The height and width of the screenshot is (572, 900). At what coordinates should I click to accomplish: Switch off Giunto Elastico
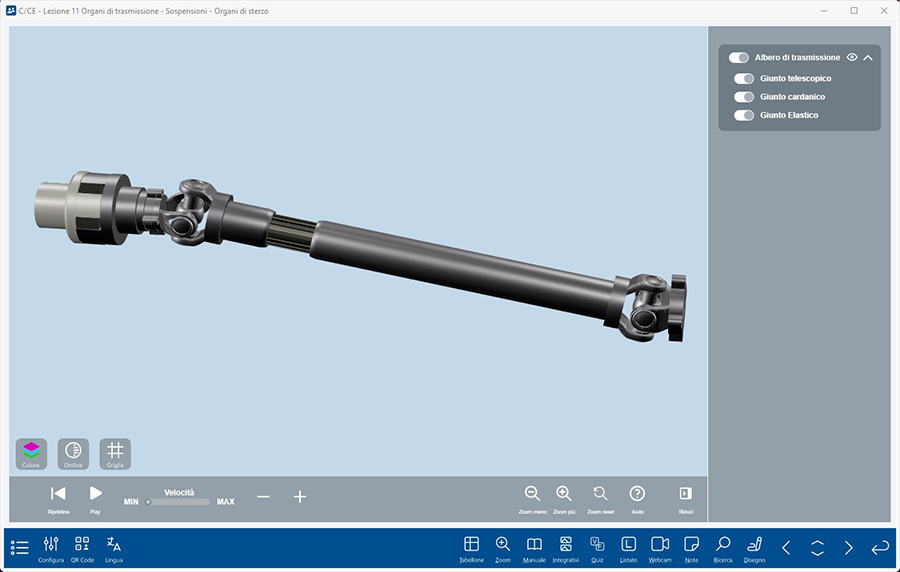[743, 116]
